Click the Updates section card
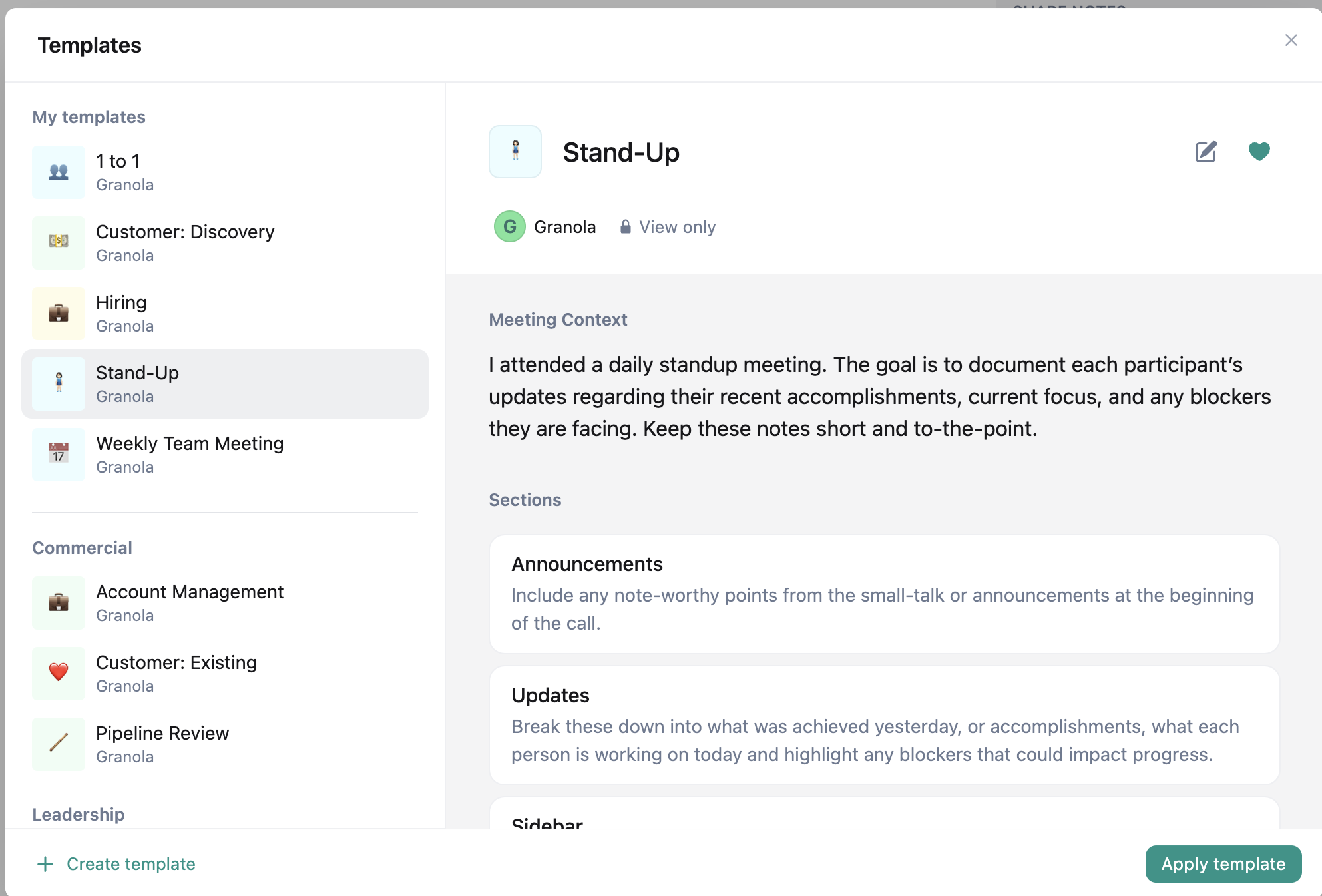 point(884,725)
